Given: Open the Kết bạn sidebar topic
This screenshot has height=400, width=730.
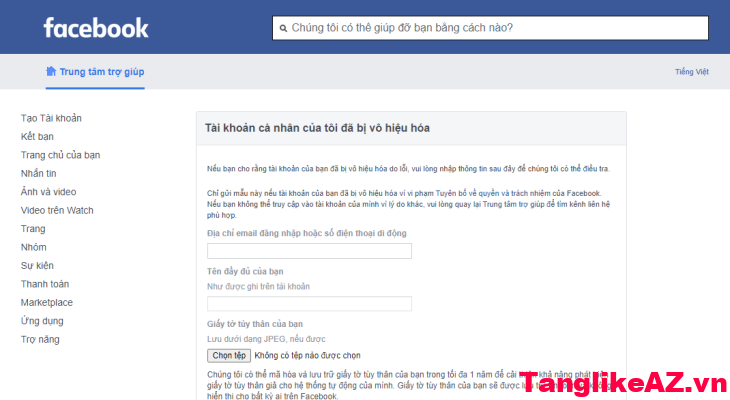Looking at the screenshot, I should [38, 136].
